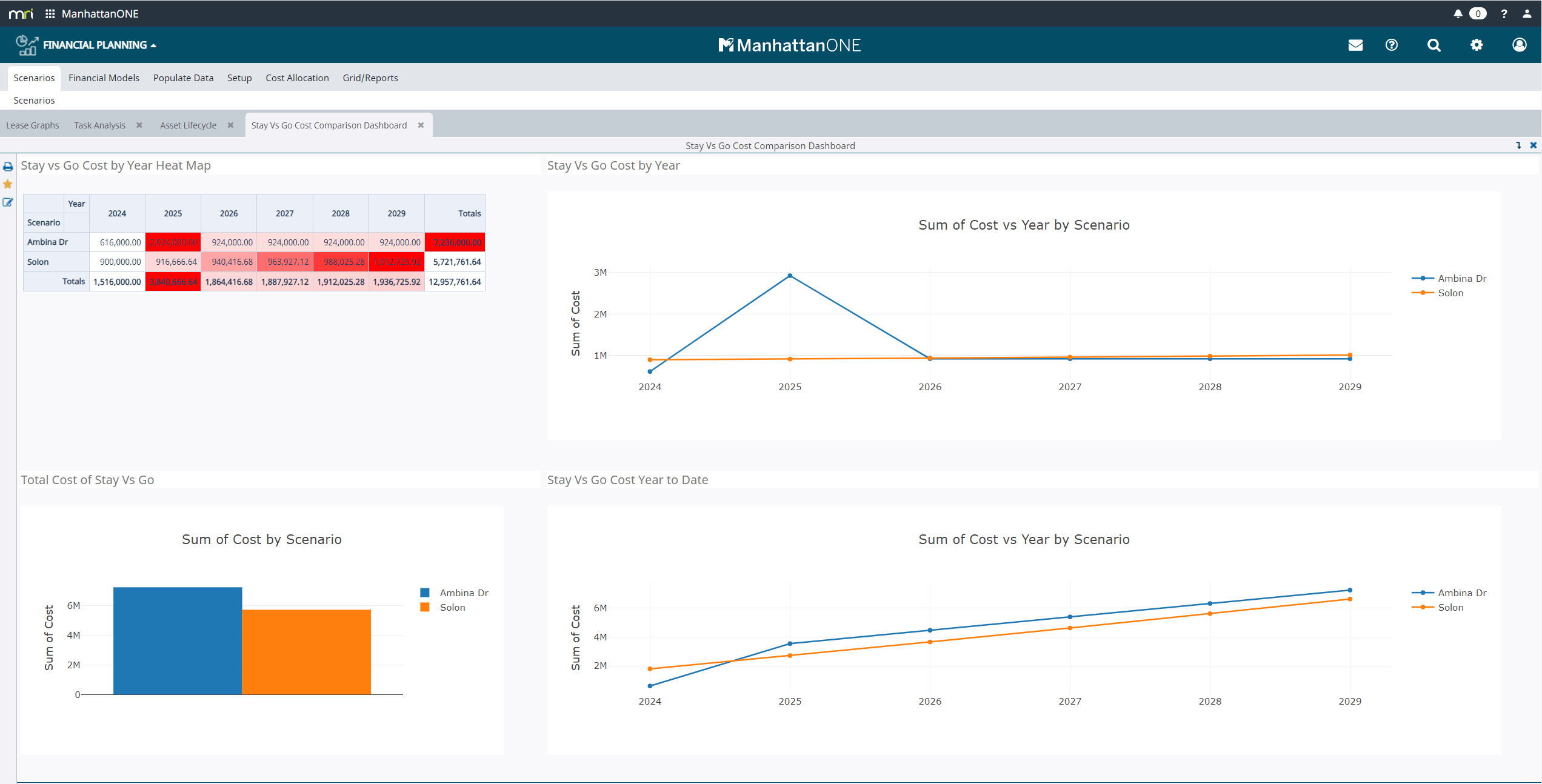This screenshot has height=784, width=1542.
Task: Click the orange Solon bar in chart
Action: 306,652
